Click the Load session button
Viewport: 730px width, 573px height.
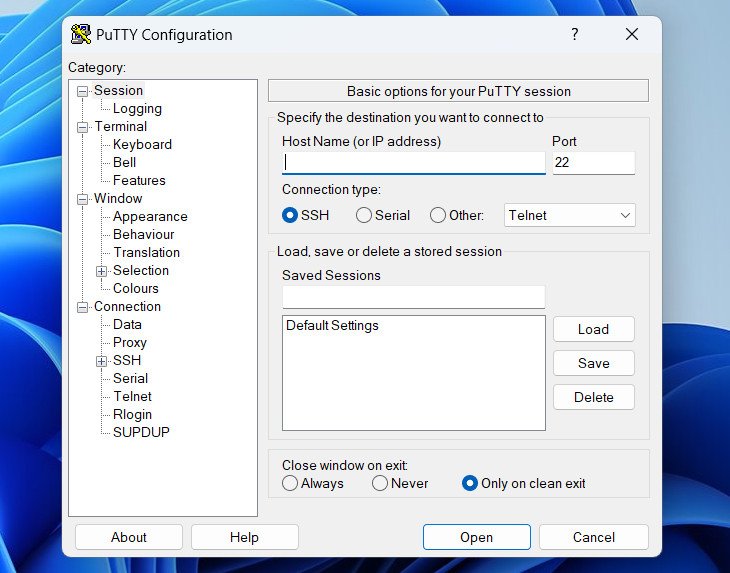coord(594,329)
